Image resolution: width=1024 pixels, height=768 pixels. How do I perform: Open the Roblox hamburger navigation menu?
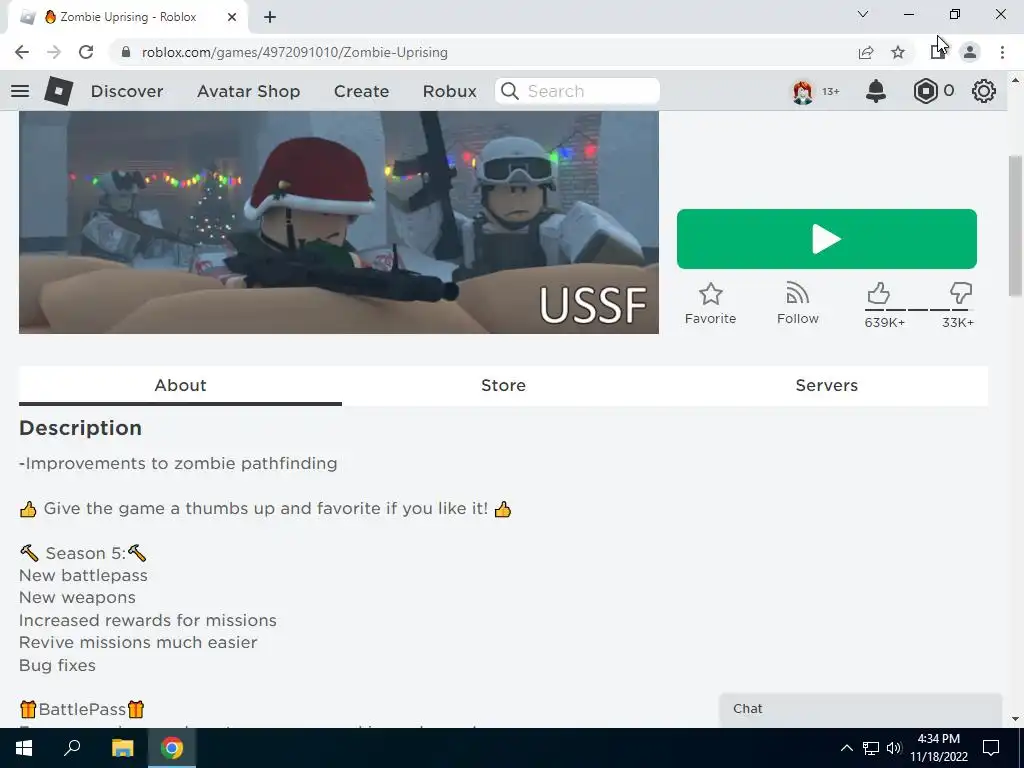tap(20, 91)
